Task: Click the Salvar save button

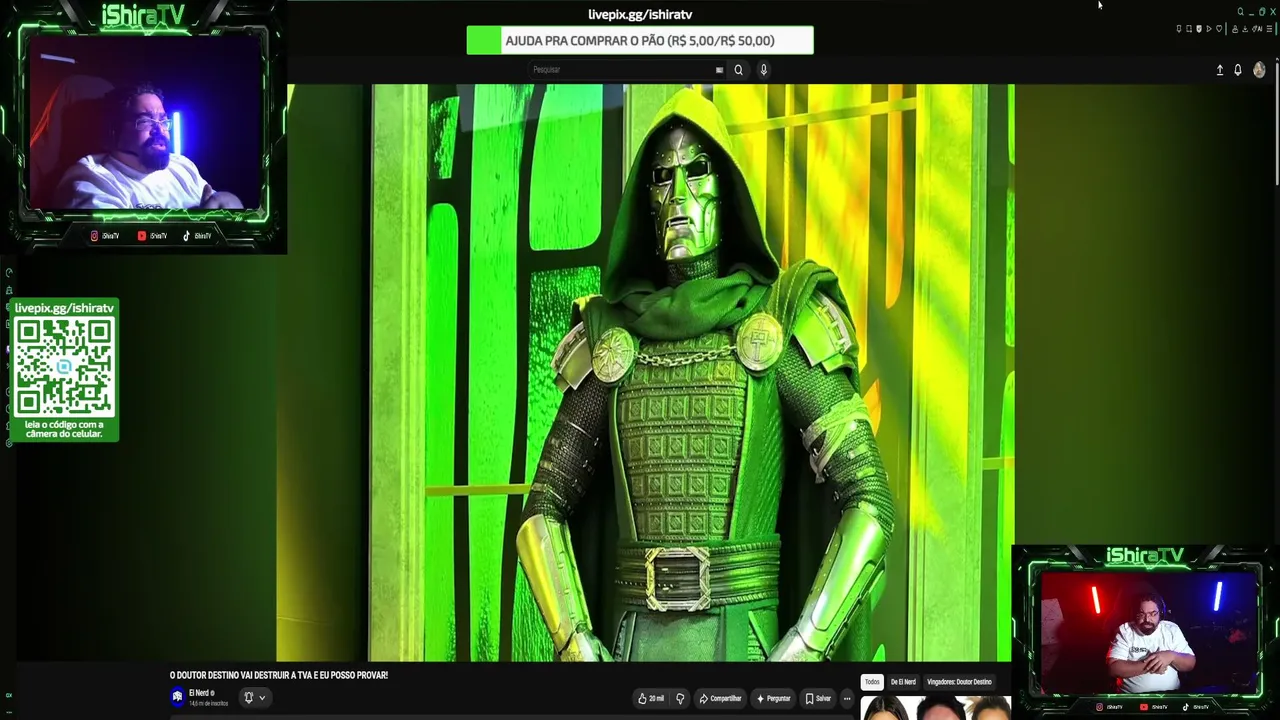Action: [x=818, y=698]
